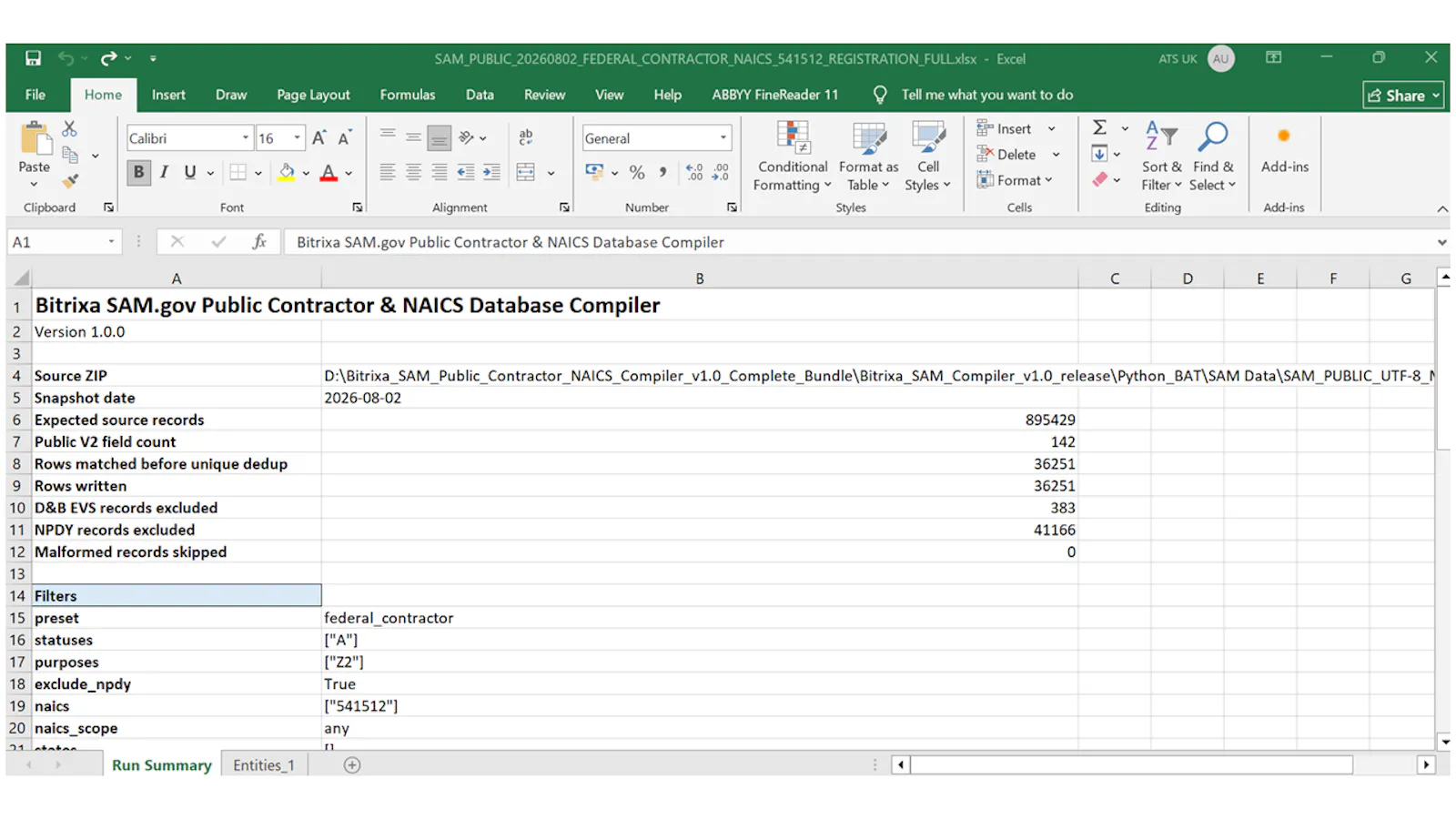Click the New sheet plus icon
The image size is (1456, 819).
[352, 765]
